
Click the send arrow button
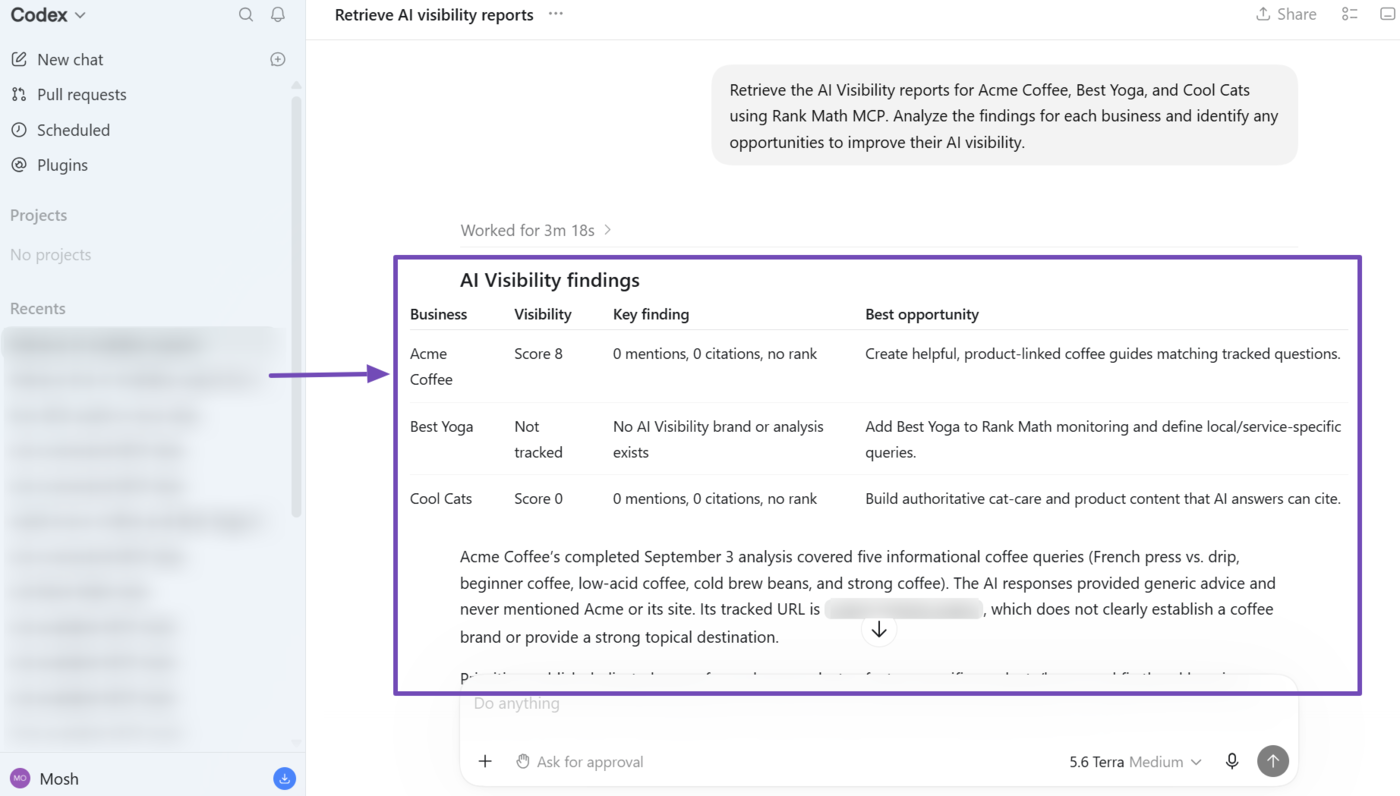pos(1273,761)
